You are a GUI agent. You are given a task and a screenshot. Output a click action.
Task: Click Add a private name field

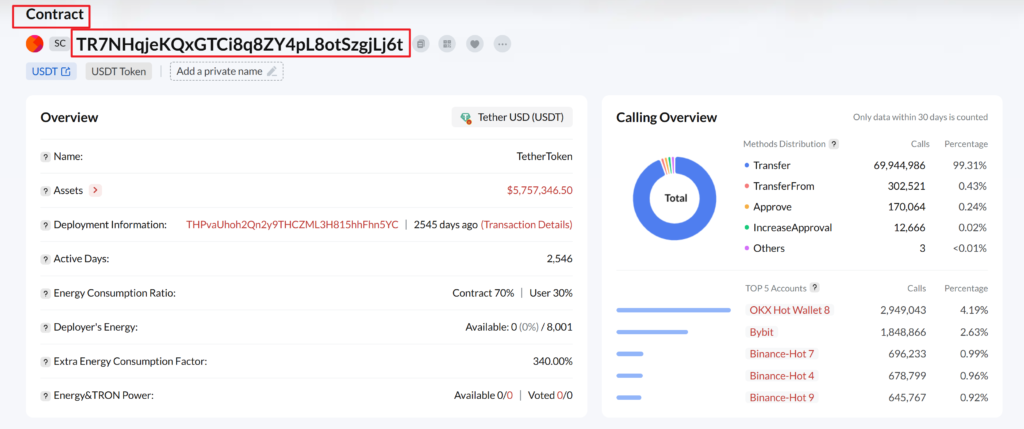[x=227, y=71]
